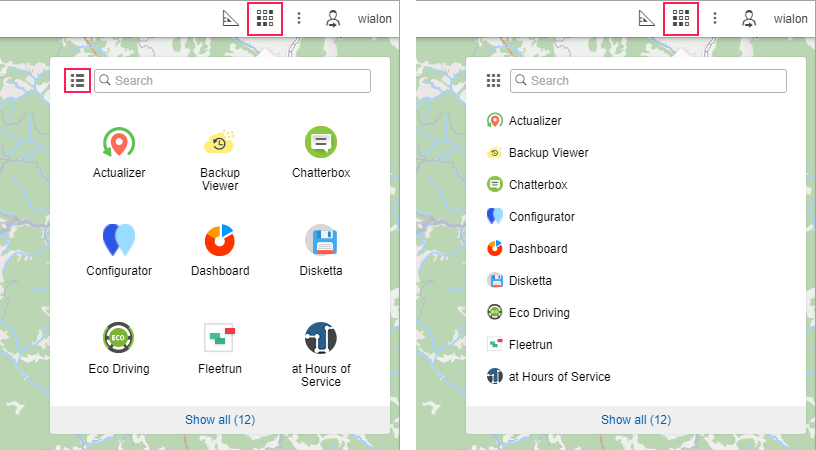
Task: Click the small Eco Driving icon in list
Action: (x=495, y=313)
